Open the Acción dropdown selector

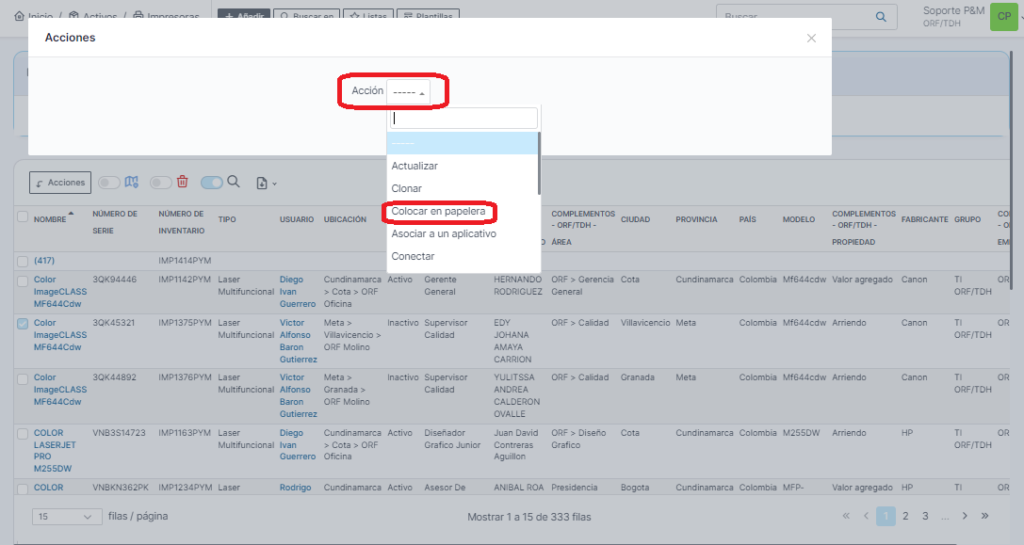tap(408, 91)
